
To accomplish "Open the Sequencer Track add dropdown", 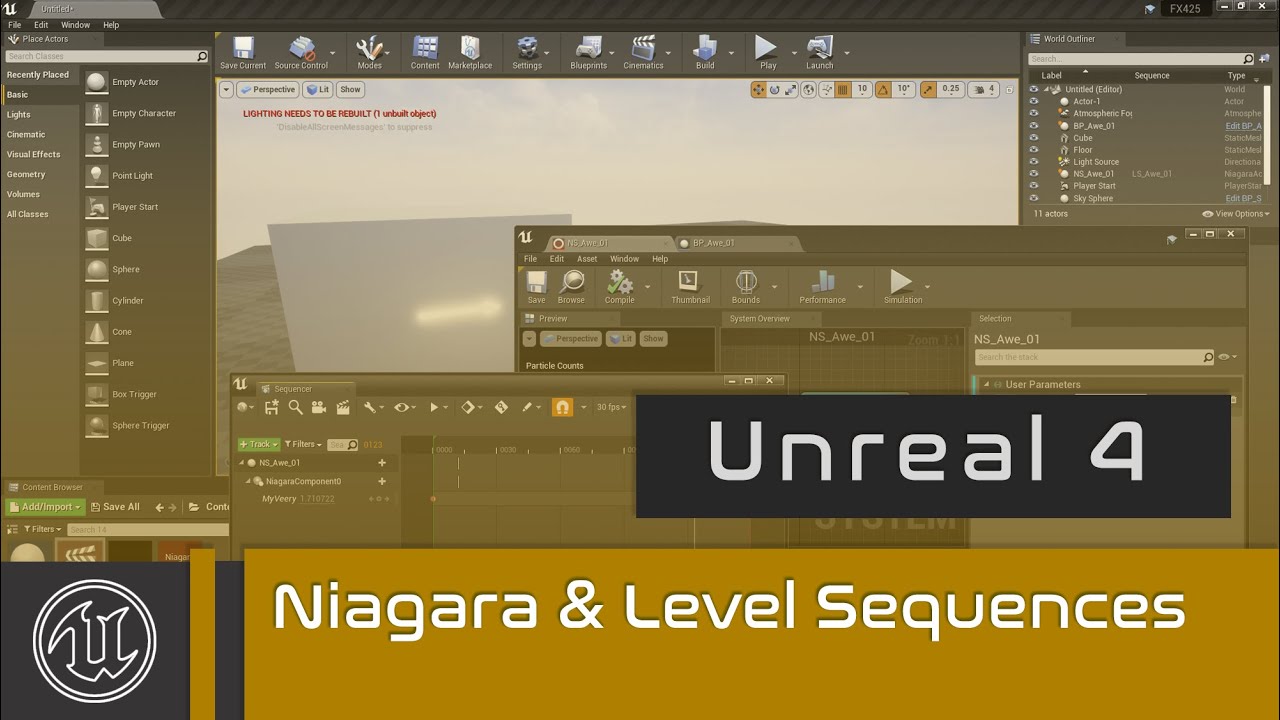I will pyautogui.click(x=259, y=444).
